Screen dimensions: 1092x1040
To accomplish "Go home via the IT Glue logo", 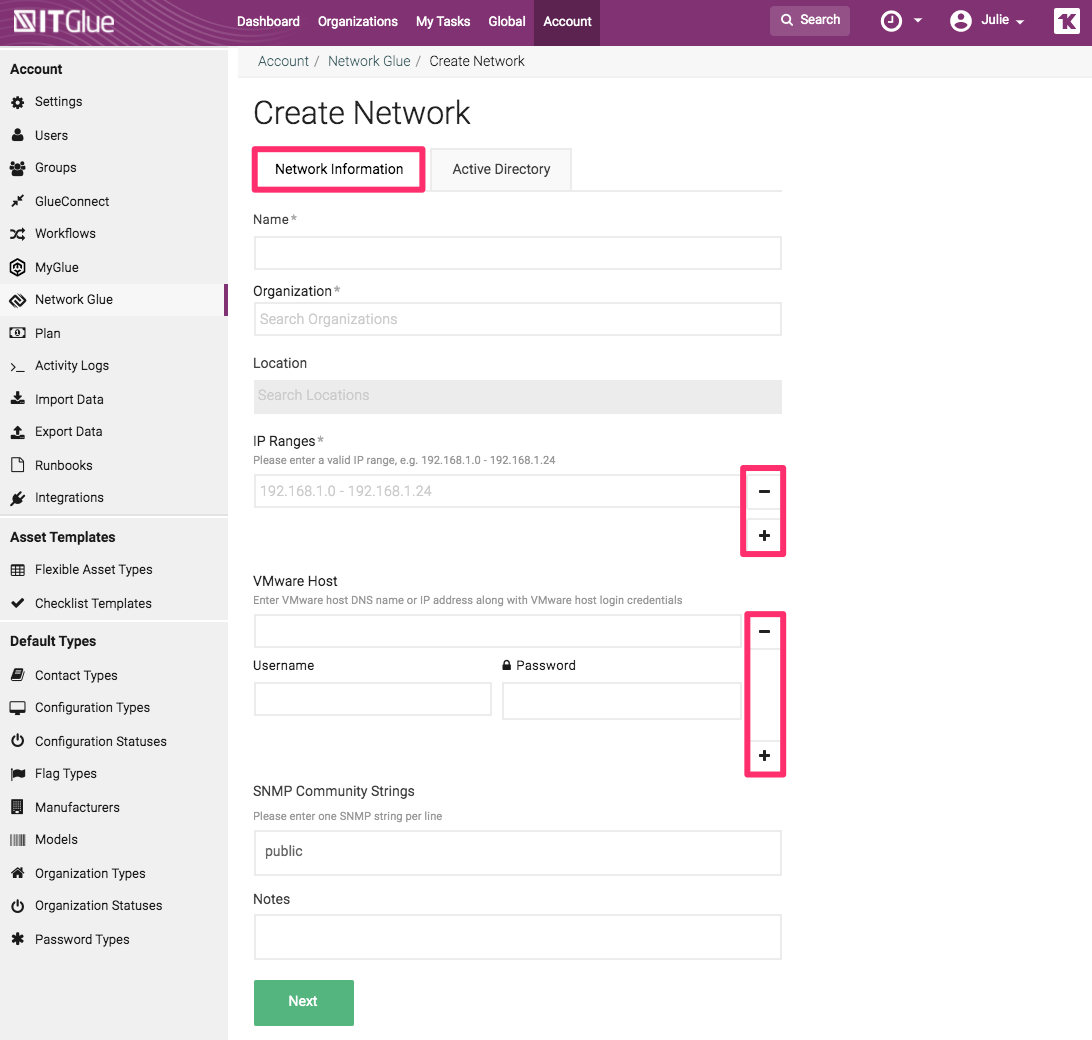I will point(64,22).
